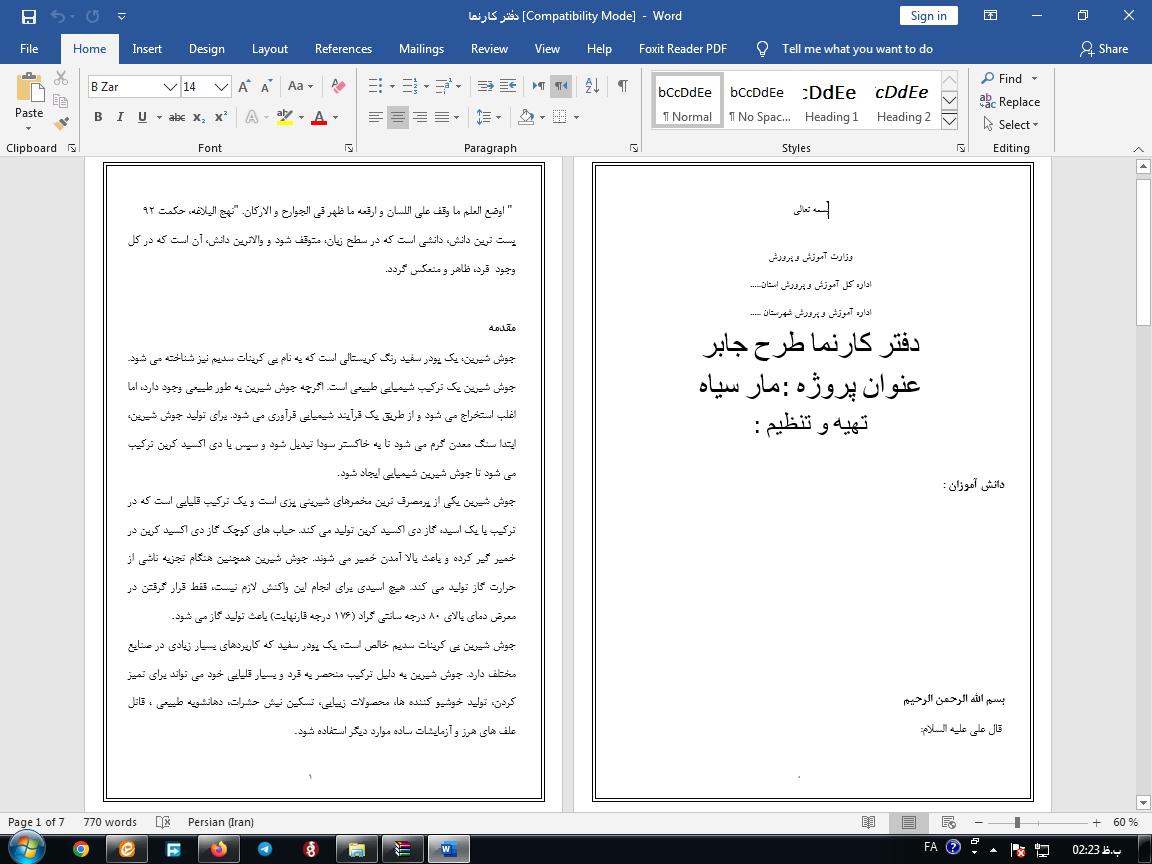Click the Cut scissors icon
The width and height of the screenshot is (1152, 864).
click(x=61, y=78)
